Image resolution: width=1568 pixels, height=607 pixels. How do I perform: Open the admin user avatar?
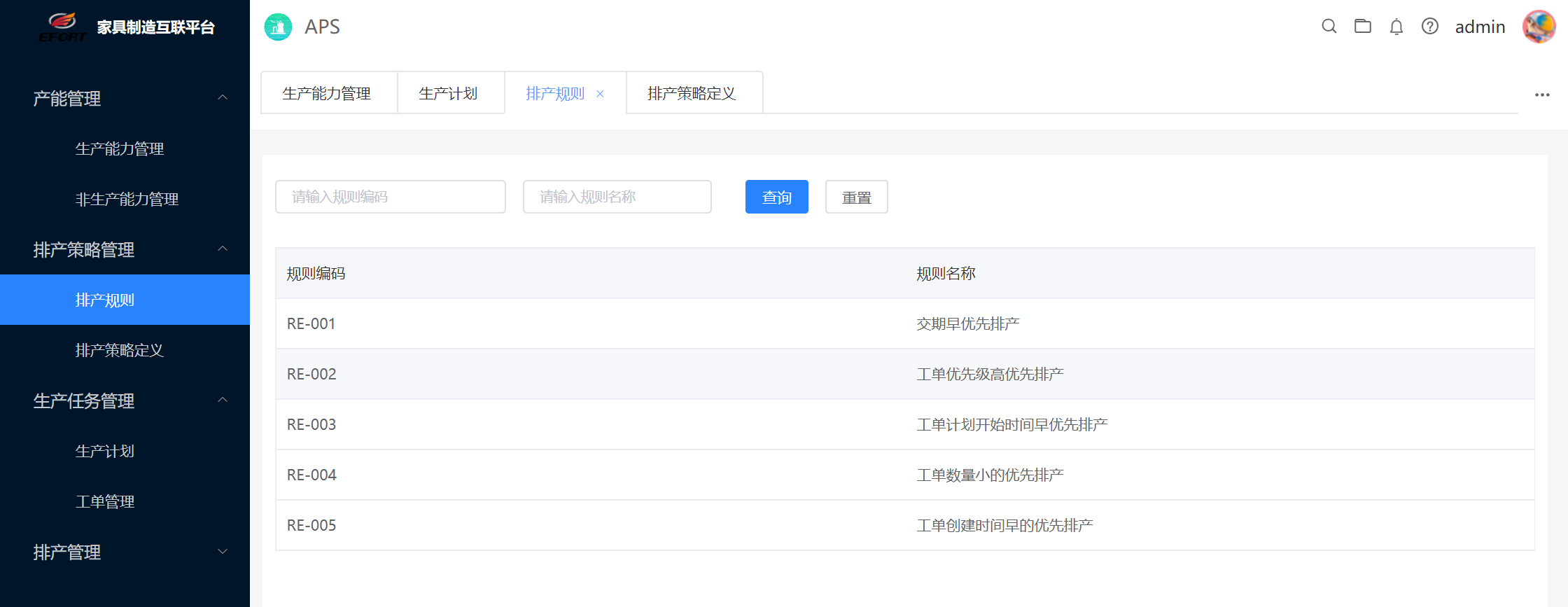1539,27
